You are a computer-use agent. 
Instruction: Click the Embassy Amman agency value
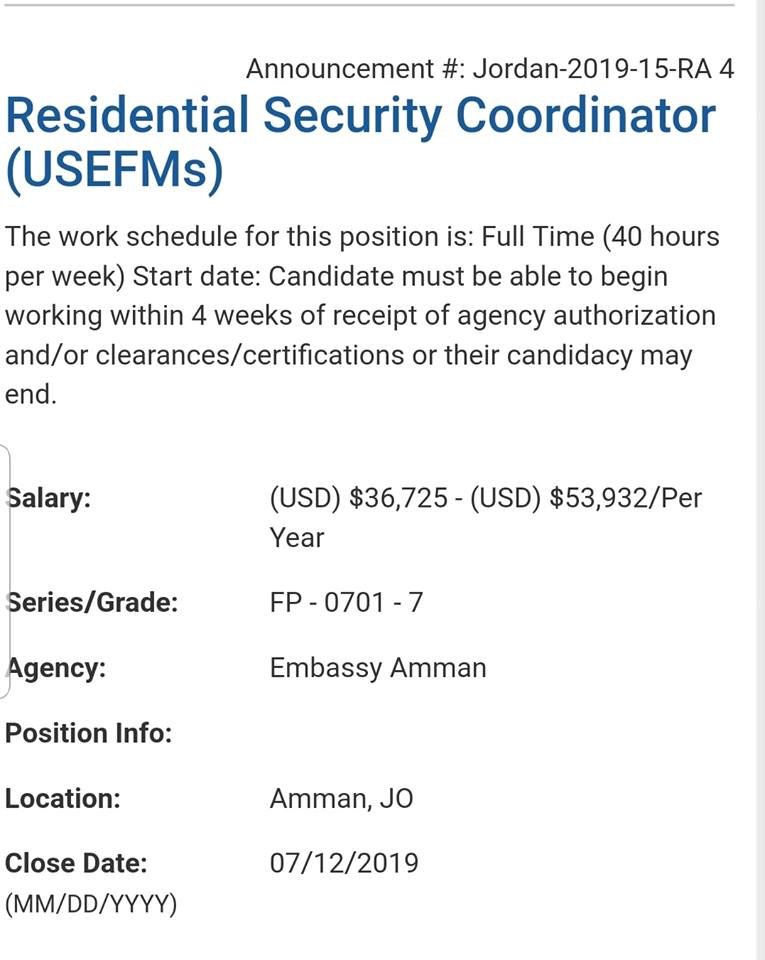coord(378,668)
